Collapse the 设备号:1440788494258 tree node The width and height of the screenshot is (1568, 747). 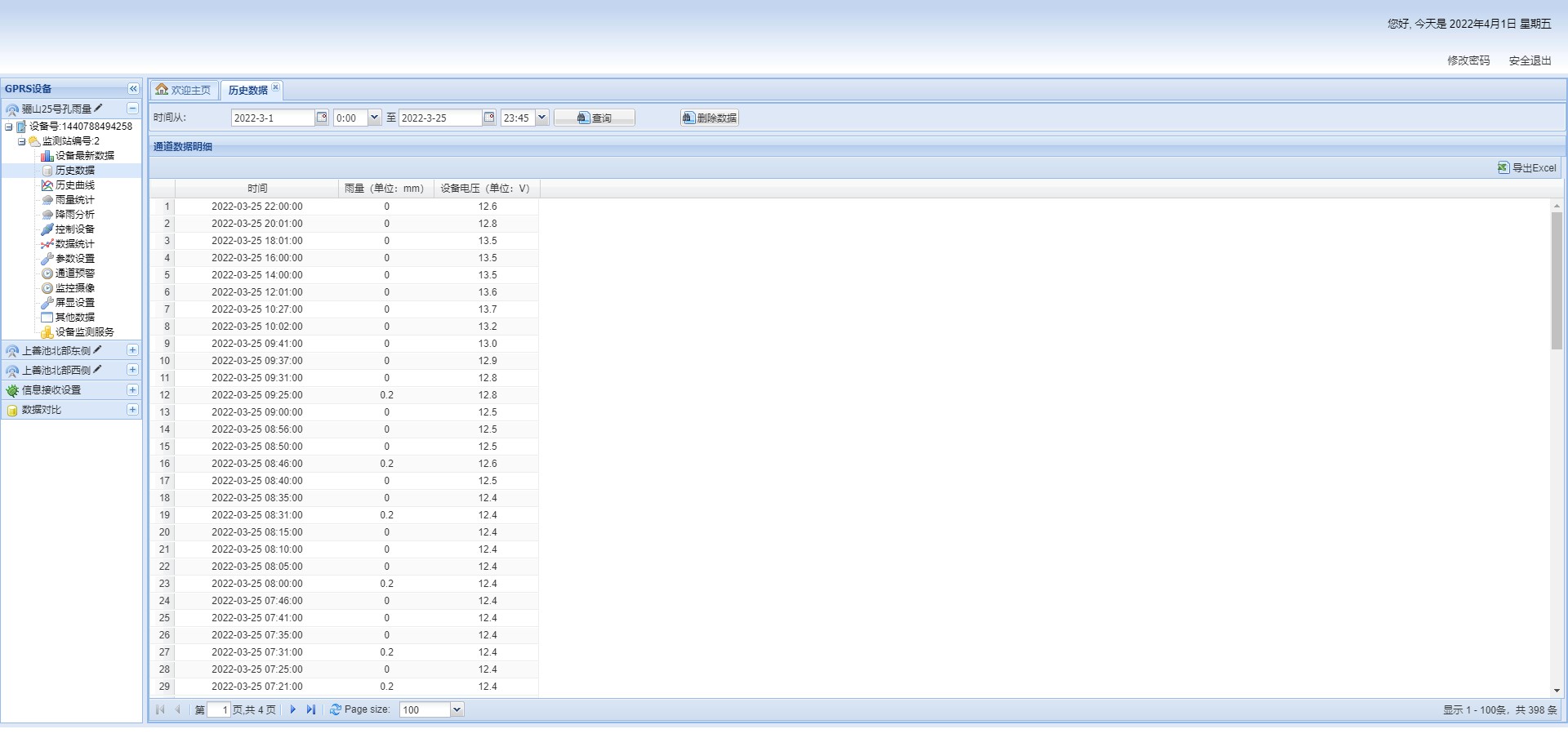[9, 127]
